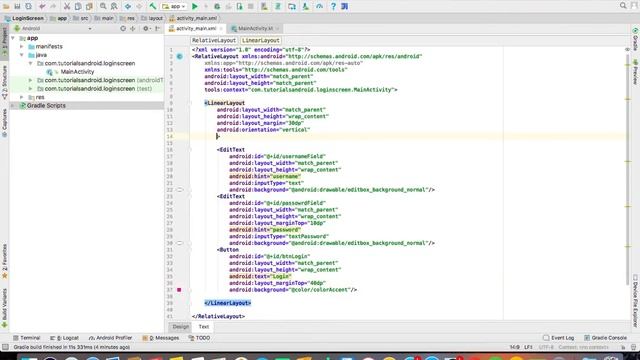Click the Paste toolbar icon
Viewport: 640px width, 360px height.
(89, 6)
